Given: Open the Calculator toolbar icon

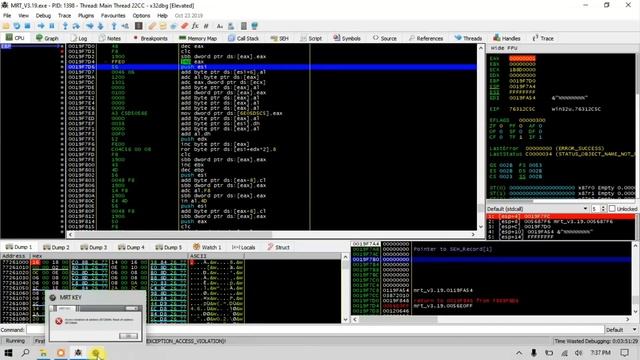Looking at the screenshot, I should tap(244, 26).
